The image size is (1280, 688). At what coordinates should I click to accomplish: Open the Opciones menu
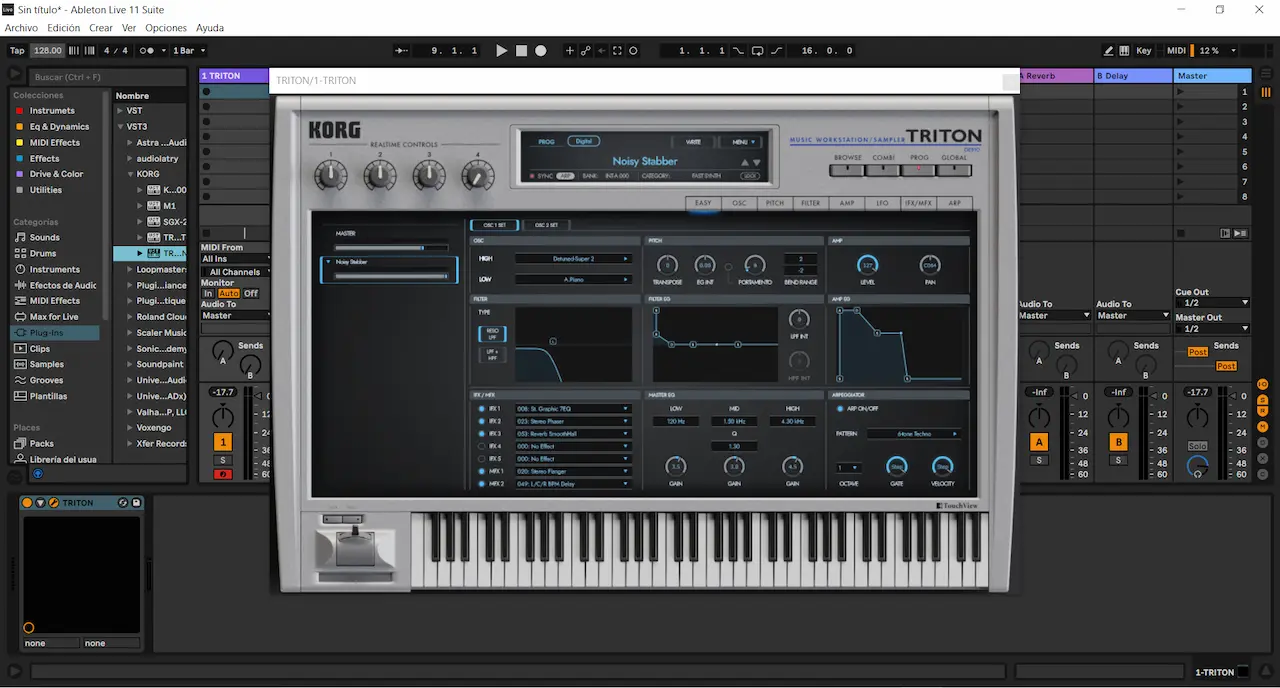[166, 28]
